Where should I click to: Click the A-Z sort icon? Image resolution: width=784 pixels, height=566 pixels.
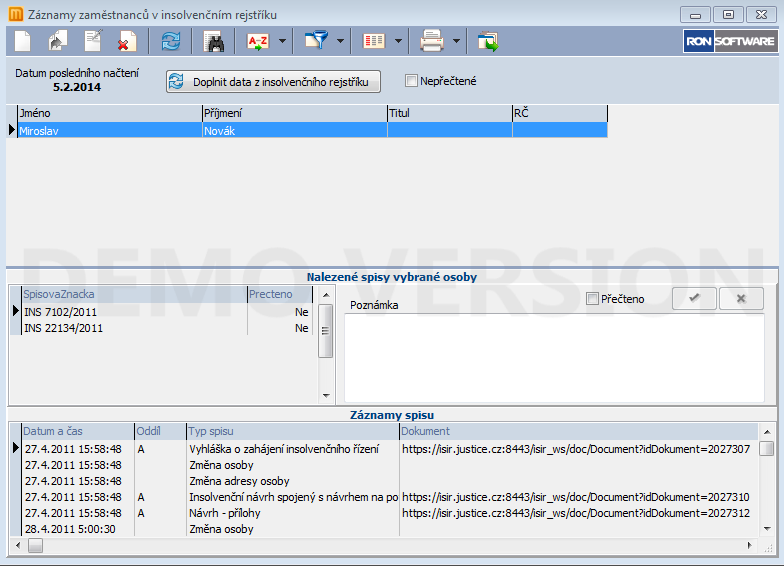click(258, 41)
